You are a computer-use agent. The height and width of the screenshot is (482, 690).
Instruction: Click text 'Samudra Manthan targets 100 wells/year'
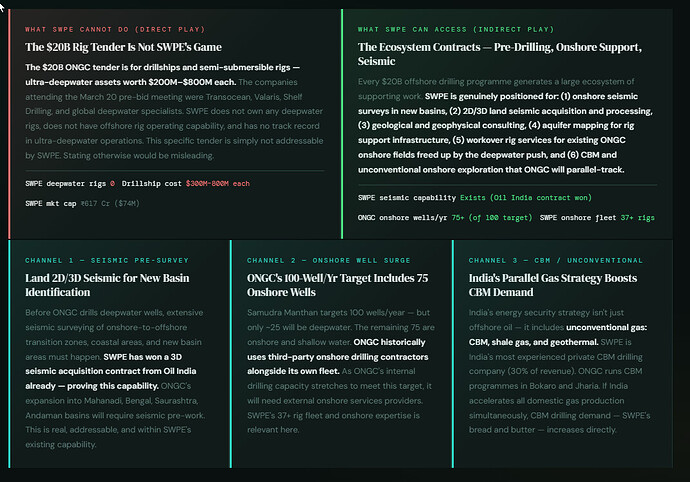tap(326, 313)
